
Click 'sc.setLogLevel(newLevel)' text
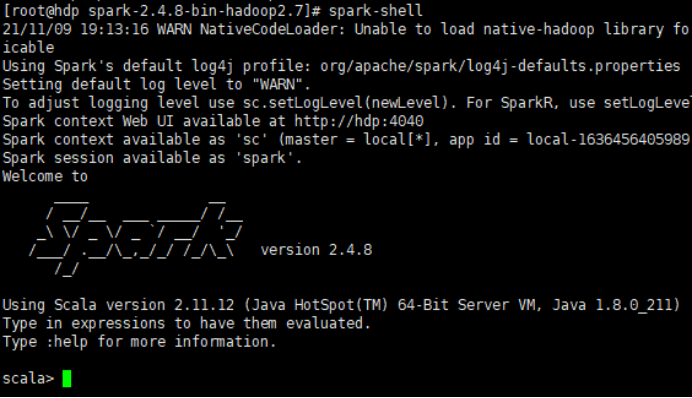click(x=346, y=103)
